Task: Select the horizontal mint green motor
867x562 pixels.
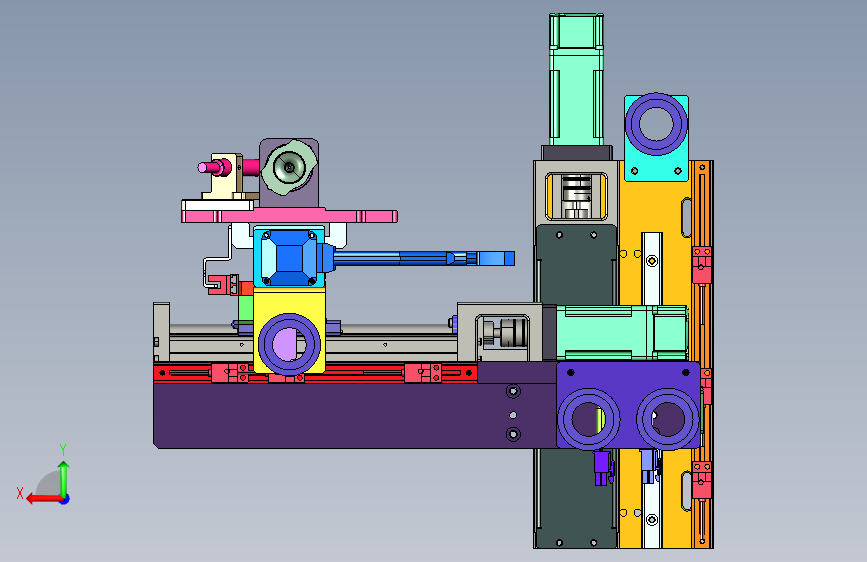Action: [621, 332]
